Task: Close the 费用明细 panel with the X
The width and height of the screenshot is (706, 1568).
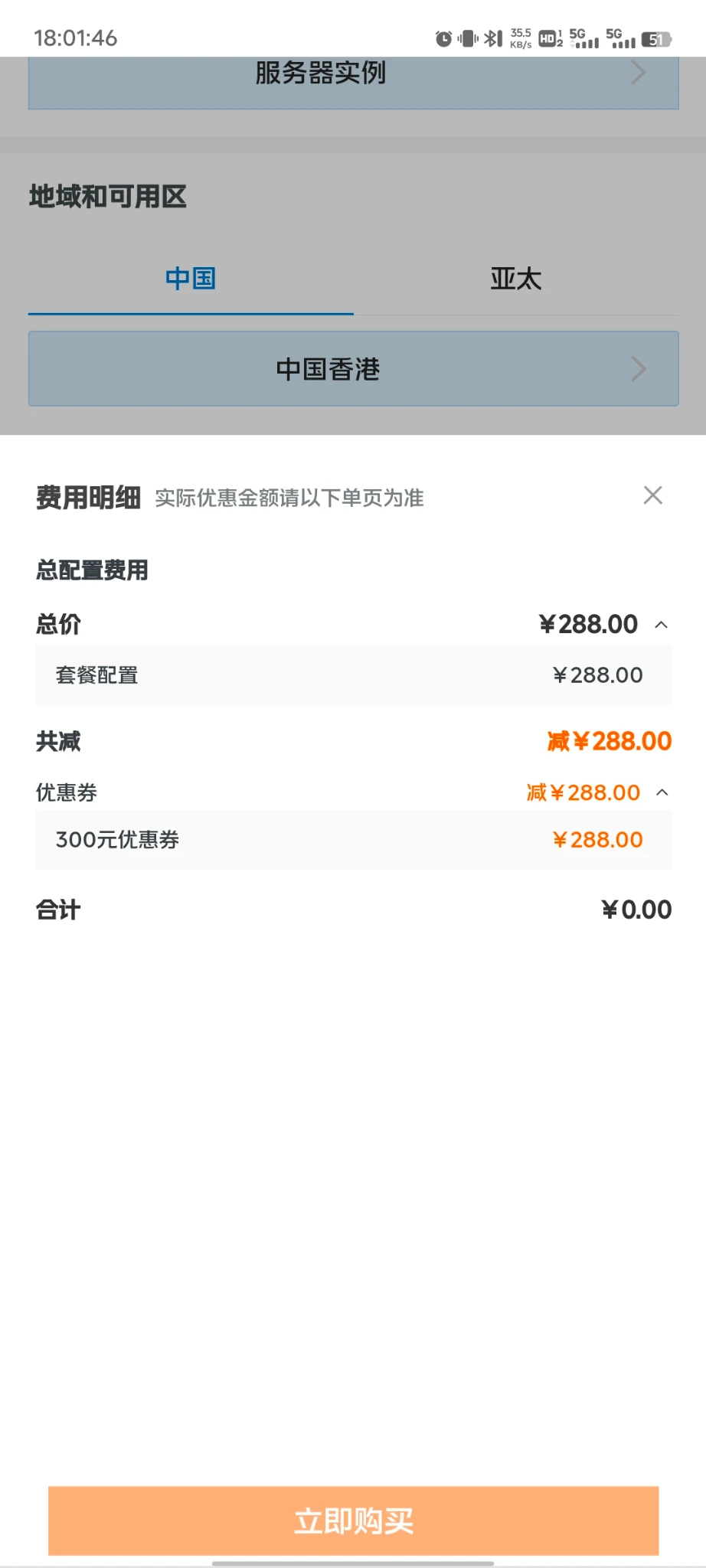Action: (652, 495)
